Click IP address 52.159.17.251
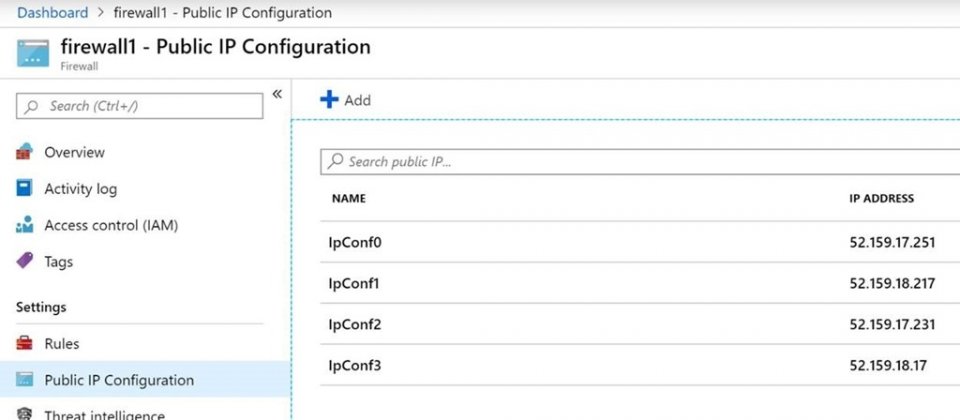This screenshot has height=420, width=960. tap(892, 242)
